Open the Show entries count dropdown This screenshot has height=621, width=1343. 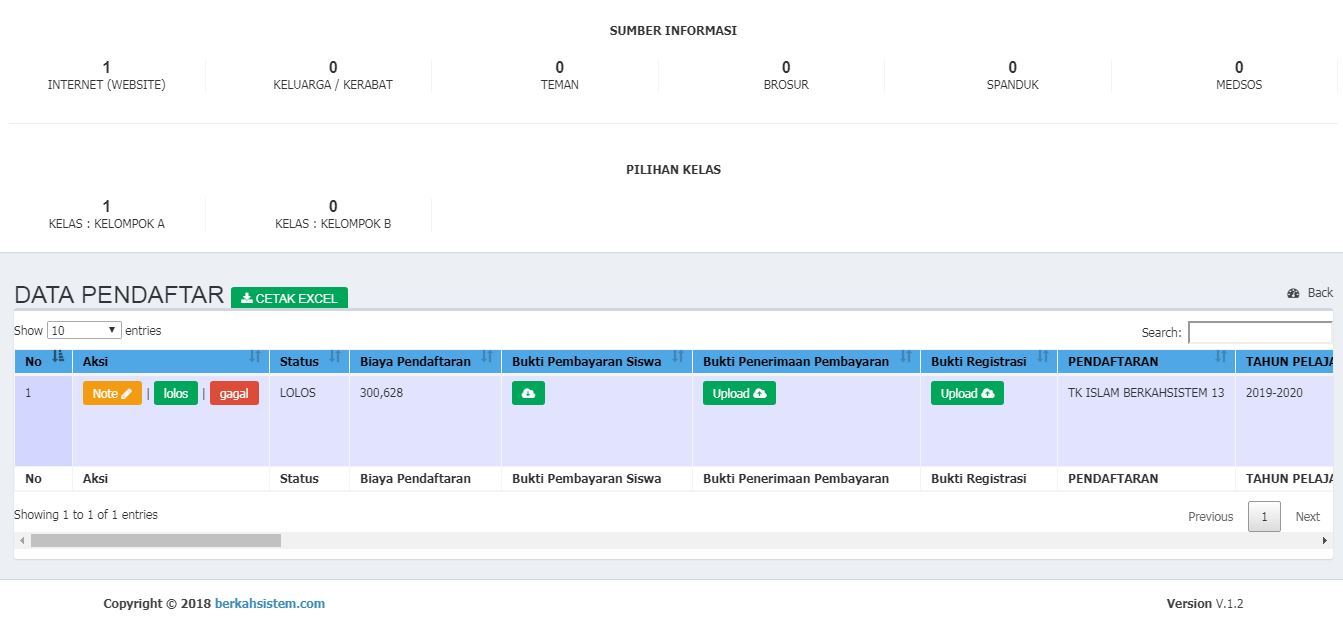coord(84,330)
